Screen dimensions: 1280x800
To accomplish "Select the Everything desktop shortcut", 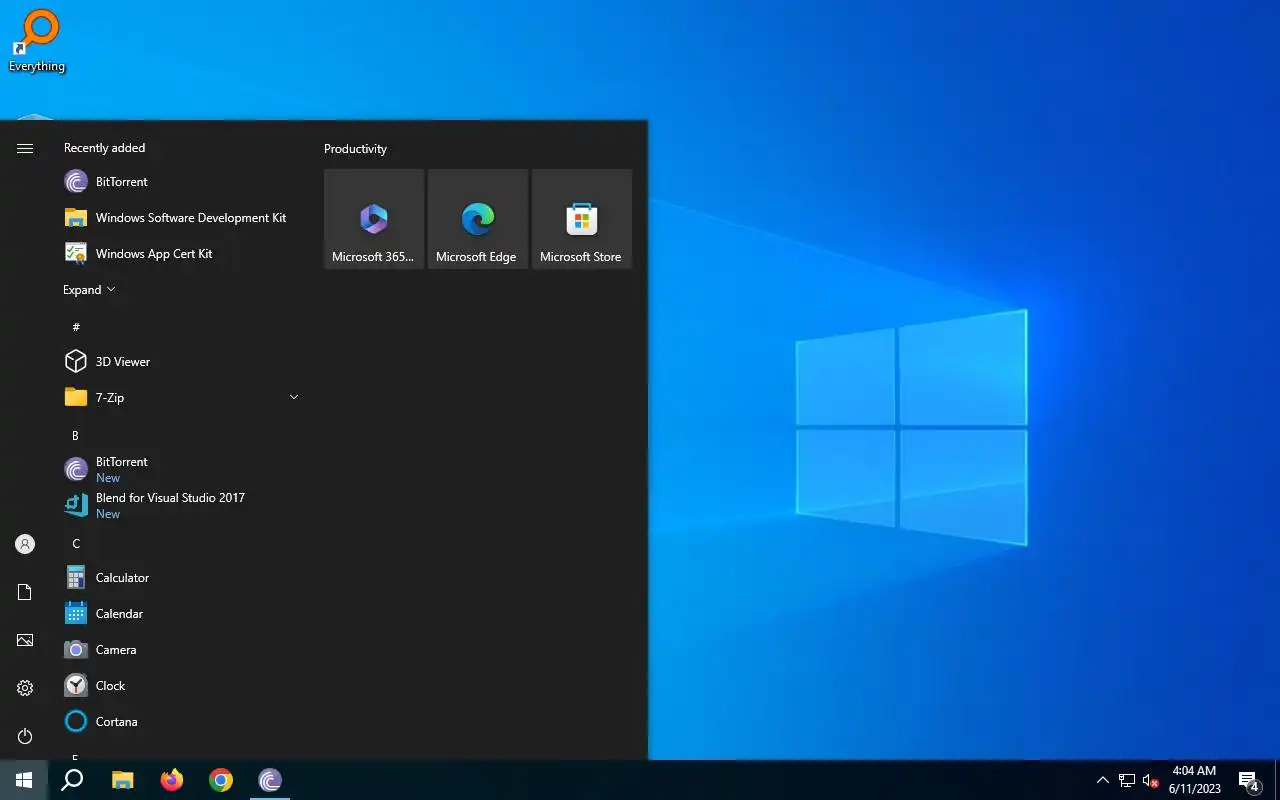I will (36, 40).
